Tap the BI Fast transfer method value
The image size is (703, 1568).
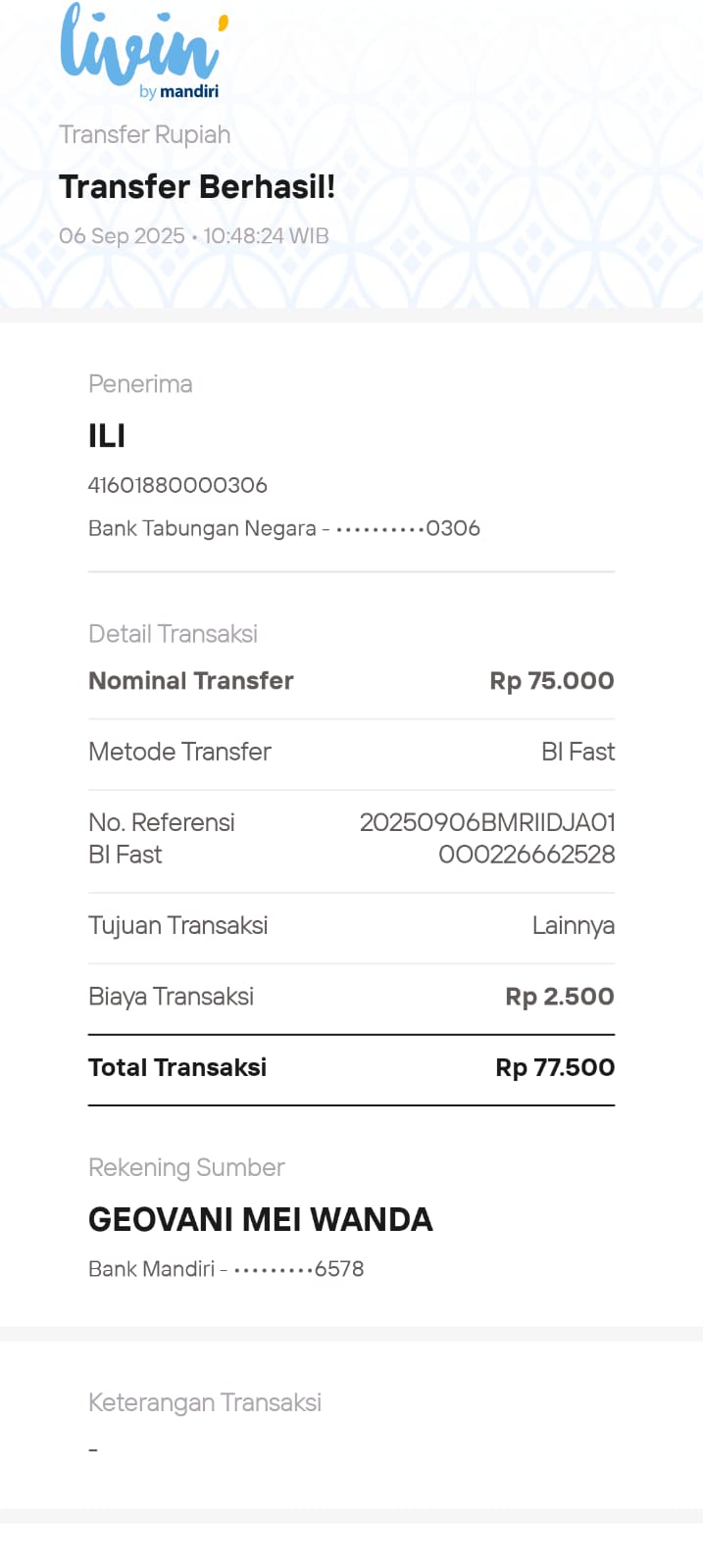(x=577, y=752)
